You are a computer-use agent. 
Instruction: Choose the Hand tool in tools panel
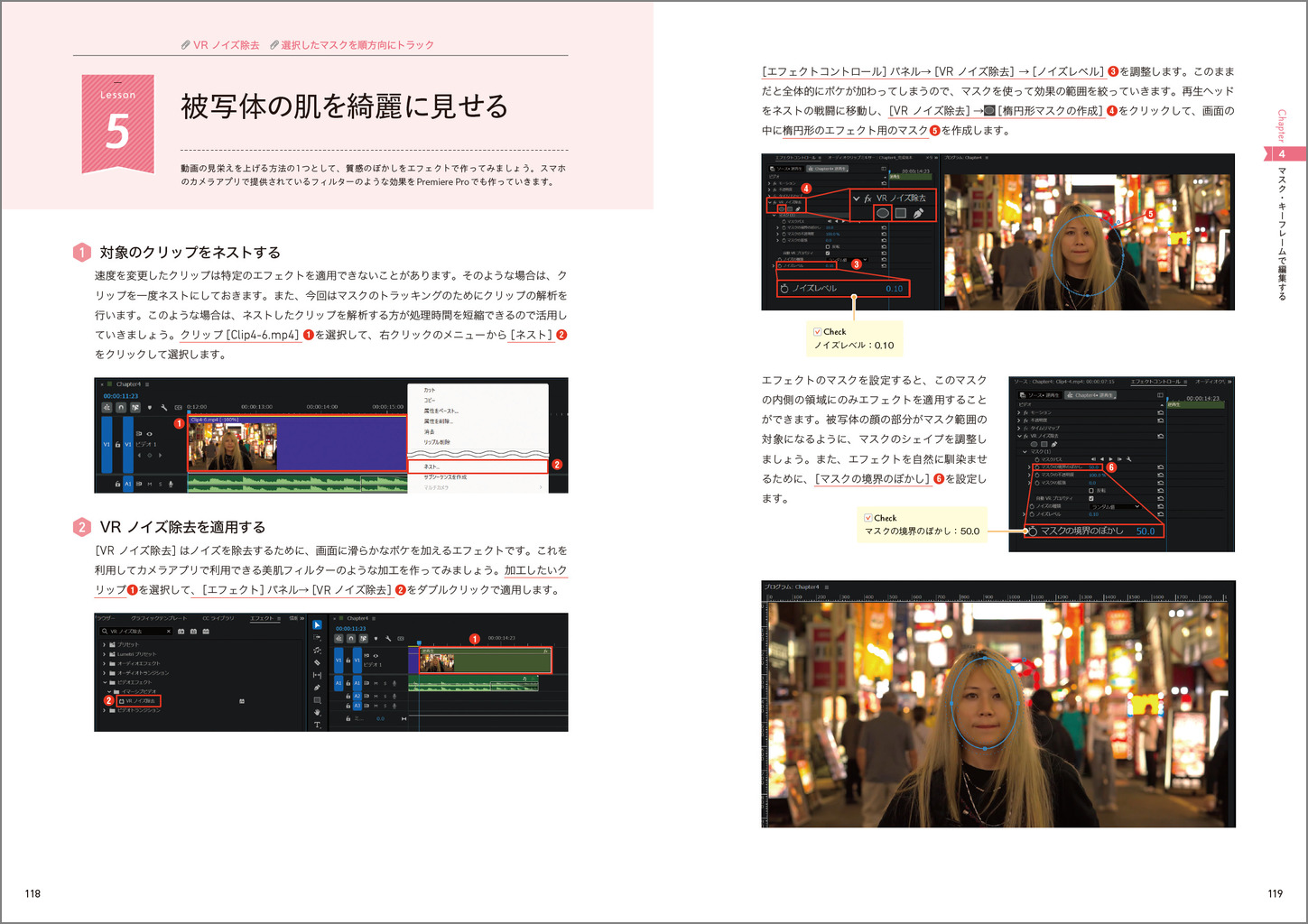click(317, 712)
